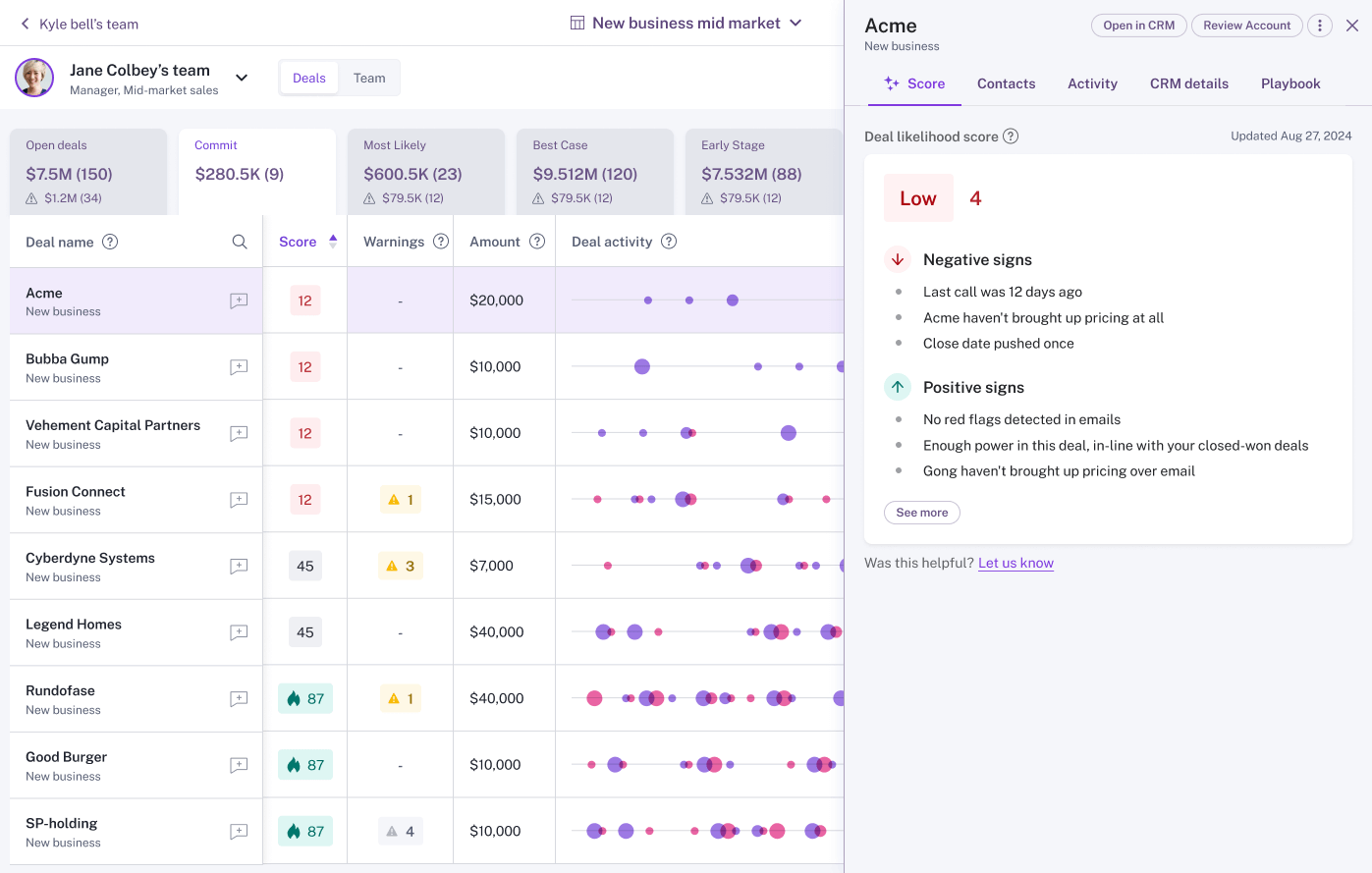Click the Let us know link

[x=1015, y=563]
